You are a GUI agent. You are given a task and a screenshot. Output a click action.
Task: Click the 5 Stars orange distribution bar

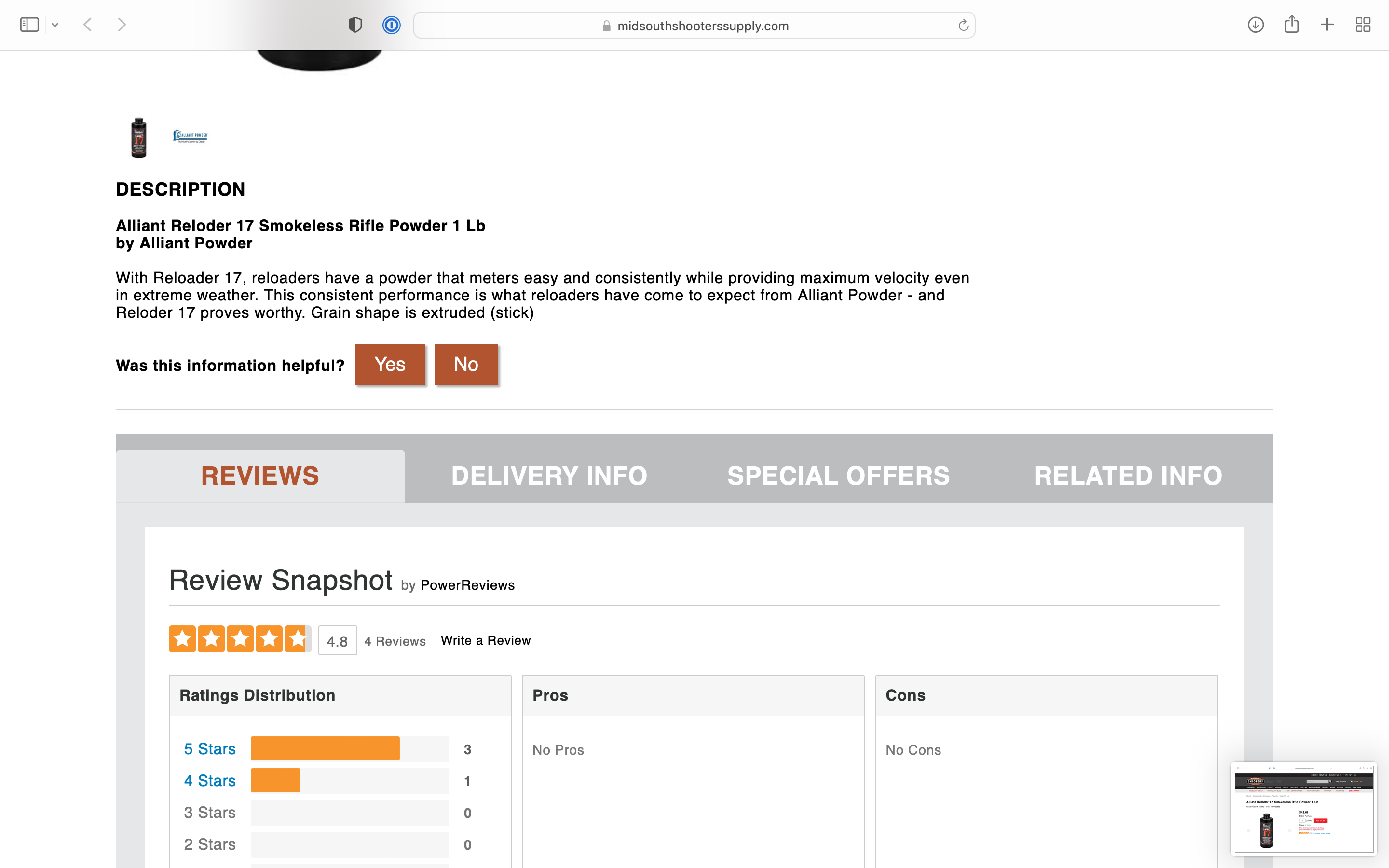[325, 748]
